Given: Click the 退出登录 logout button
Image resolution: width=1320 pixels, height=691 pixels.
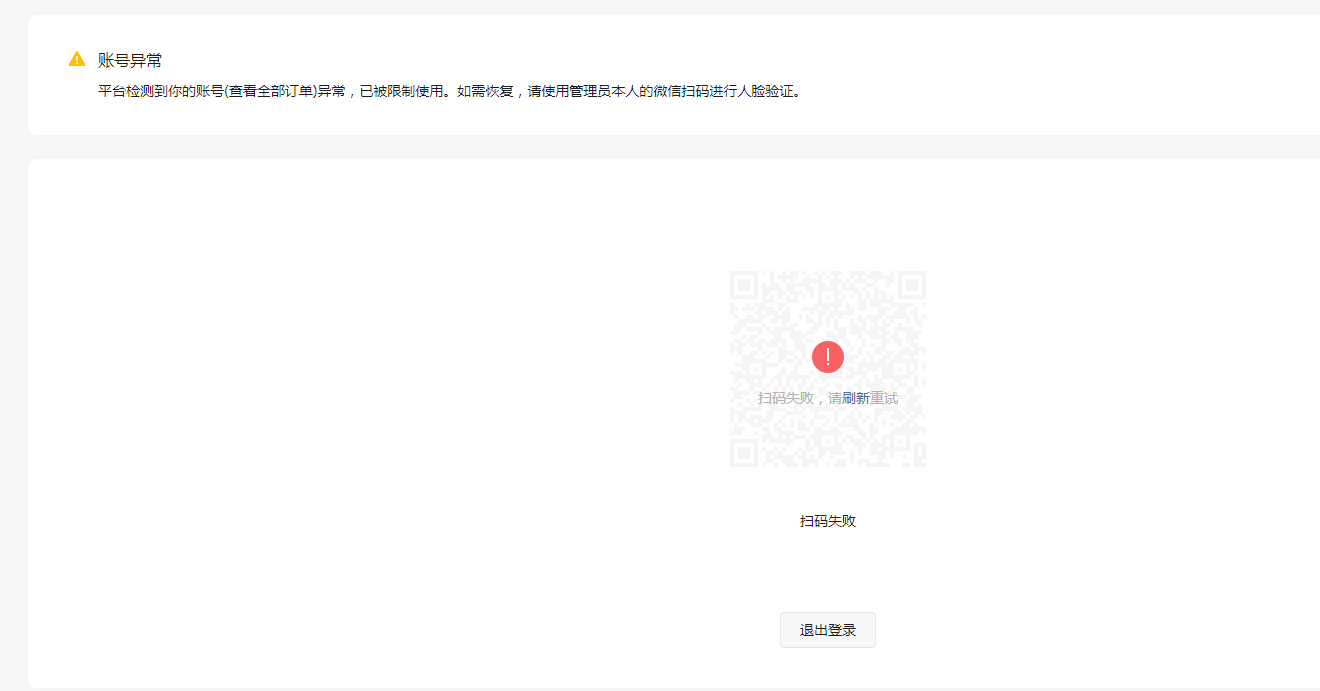Looking at the screenshot, I should point(828,630).
